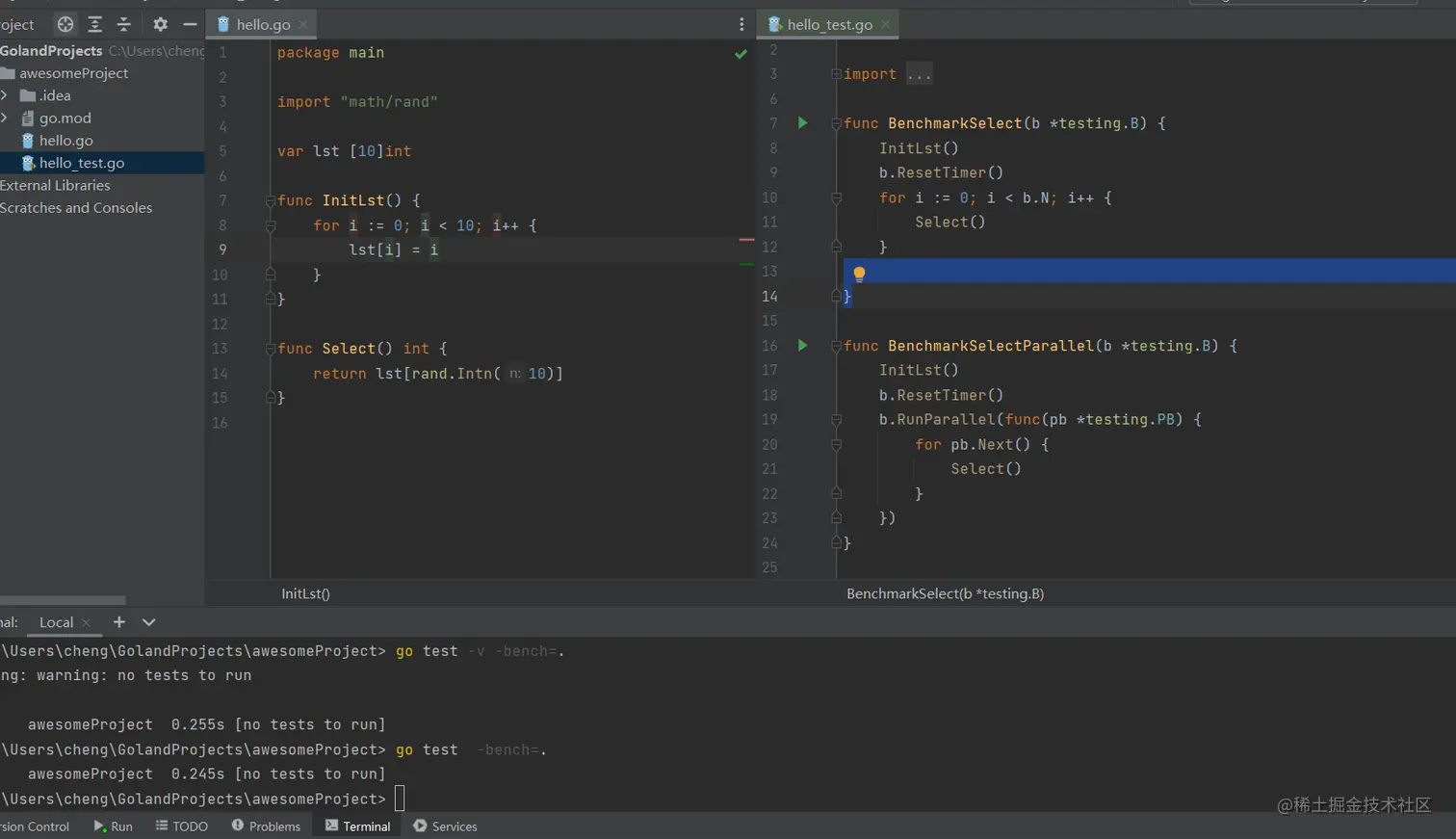Collapse the Select function fold marker
Screen dimensions: 1456x839
pyautogui.click(x=271, y=349)
